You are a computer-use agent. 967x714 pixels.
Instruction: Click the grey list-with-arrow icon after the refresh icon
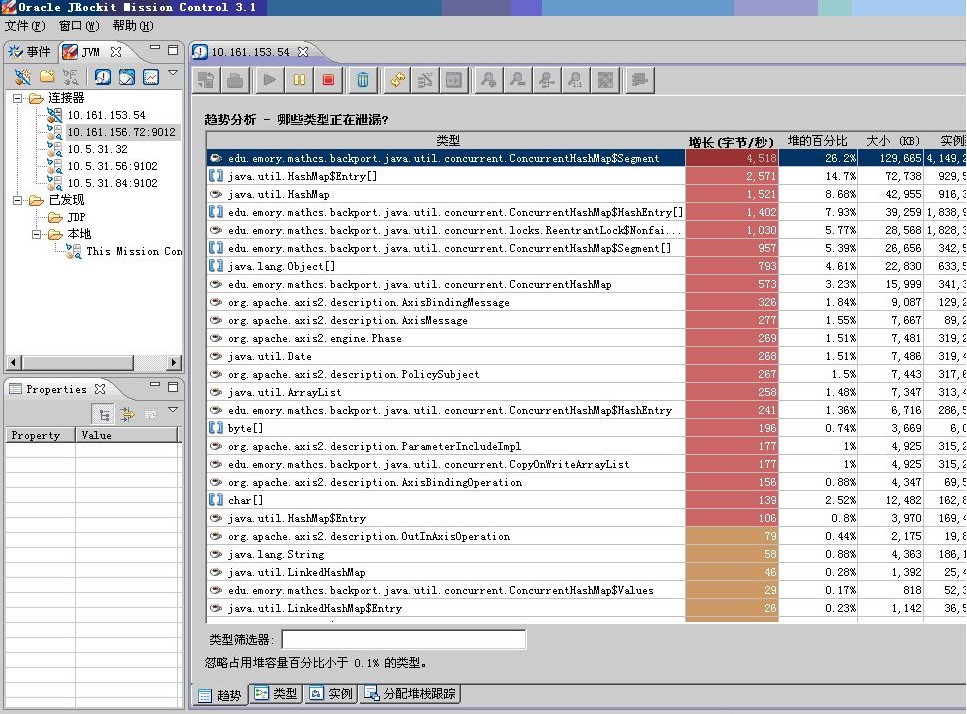[425, 80]
